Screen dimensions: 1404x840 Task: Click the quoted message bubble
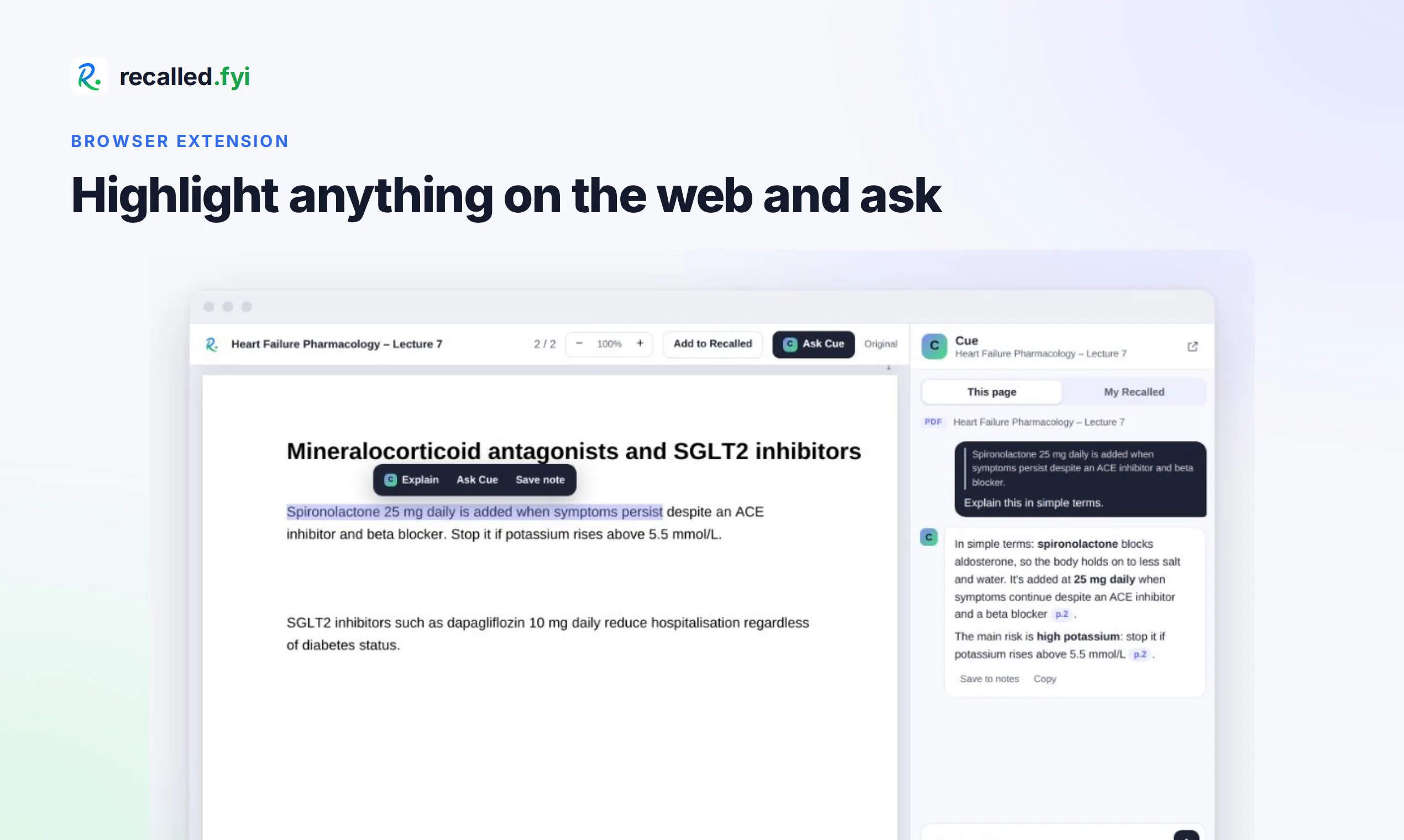tap(1080, 479)
